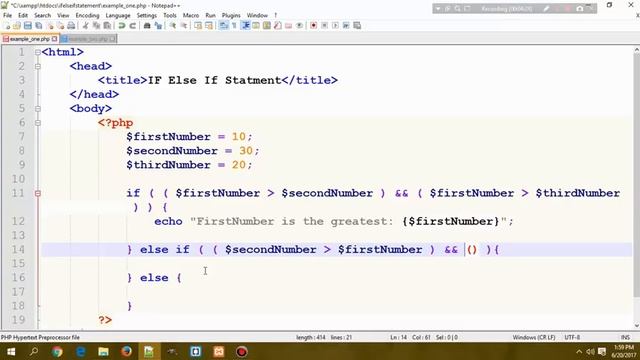Open the File menu

(x=7, y=15)
